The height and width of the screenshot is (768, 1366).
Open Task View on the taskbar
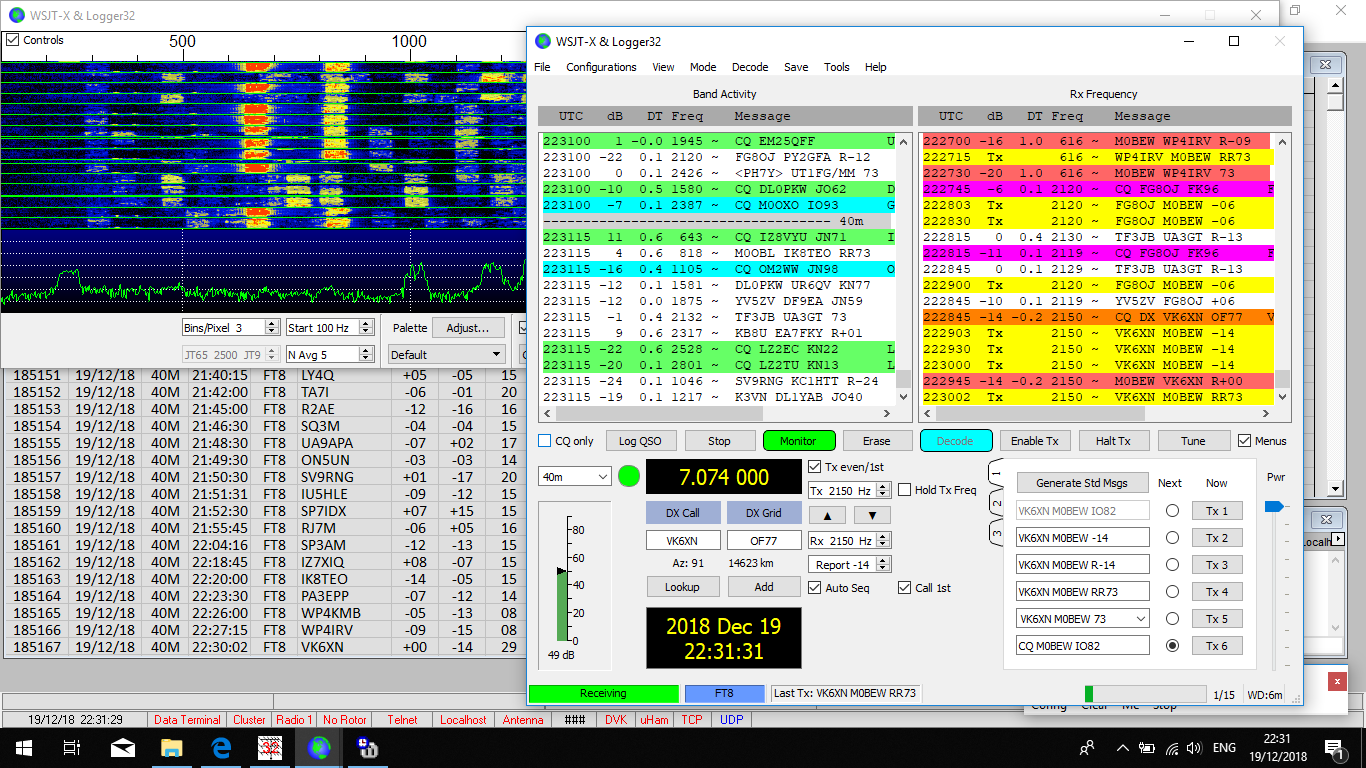pyautogui.click(x=72, y=747)
